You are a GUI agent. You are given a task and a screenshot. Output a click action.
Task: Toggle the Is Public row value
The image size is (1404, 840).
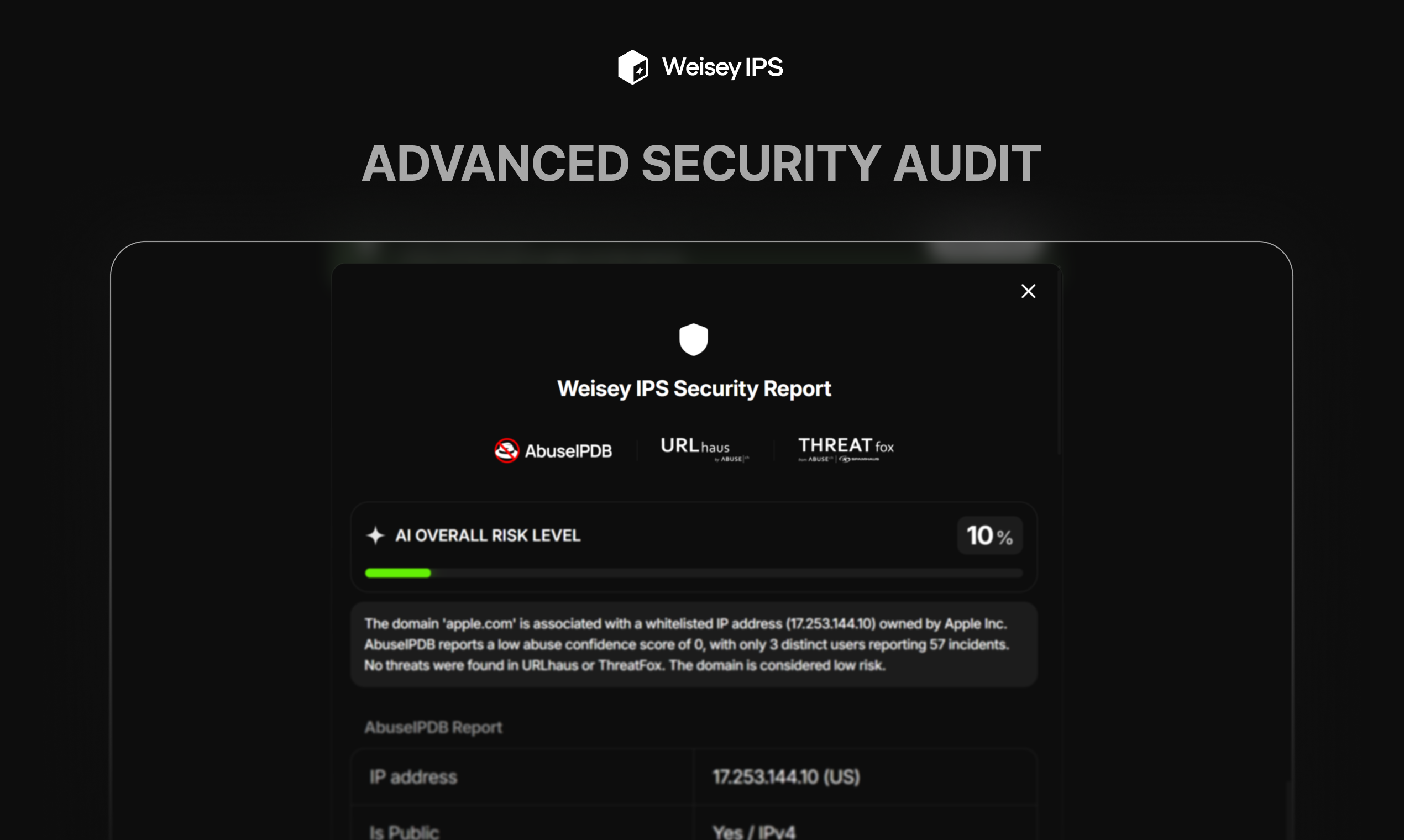755,830
